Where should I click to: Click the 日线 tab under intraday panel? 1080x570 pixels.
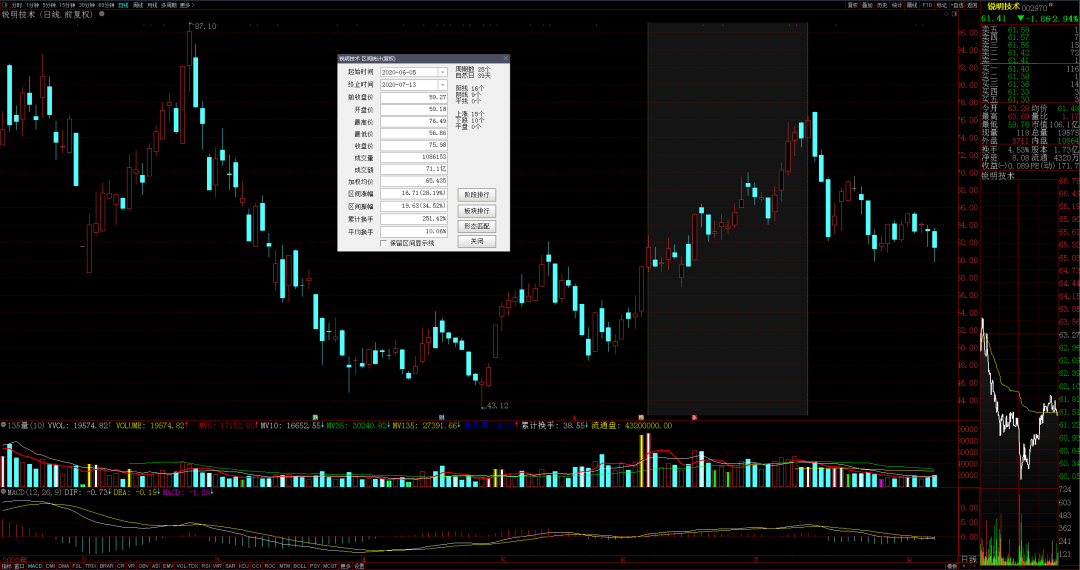(x=968, y=560)
